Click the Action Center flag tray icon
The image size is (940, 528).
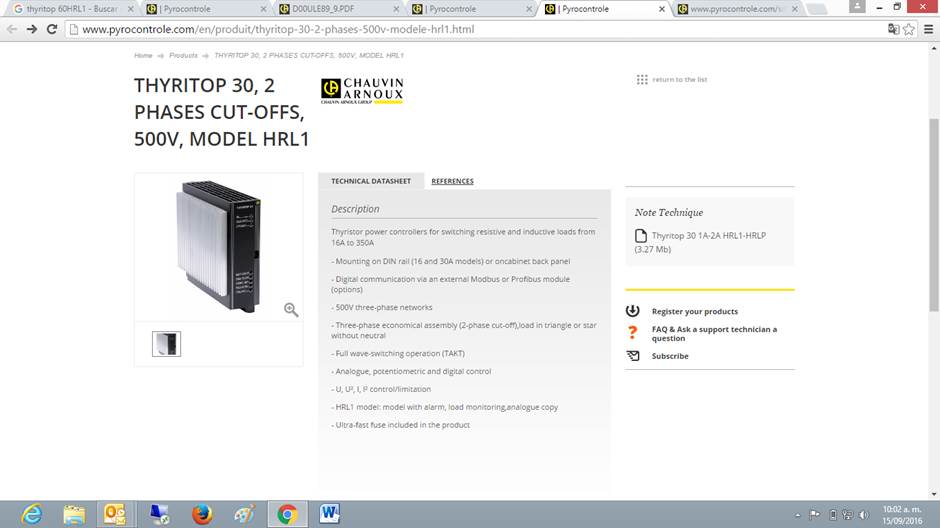coord(814,514)
